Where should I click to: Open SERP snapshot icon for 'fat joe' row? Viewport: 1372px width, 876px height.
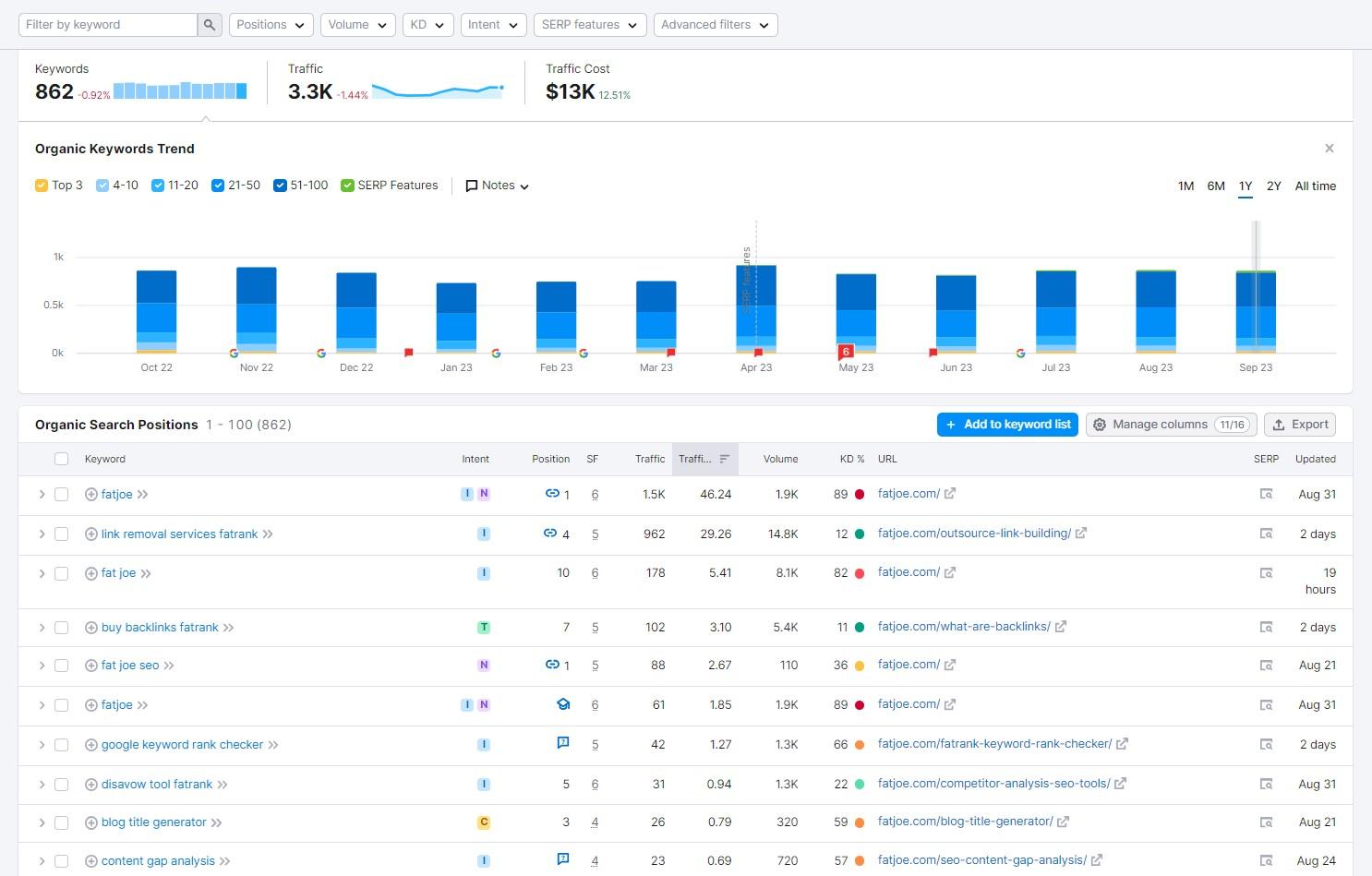coord(1266,573)
